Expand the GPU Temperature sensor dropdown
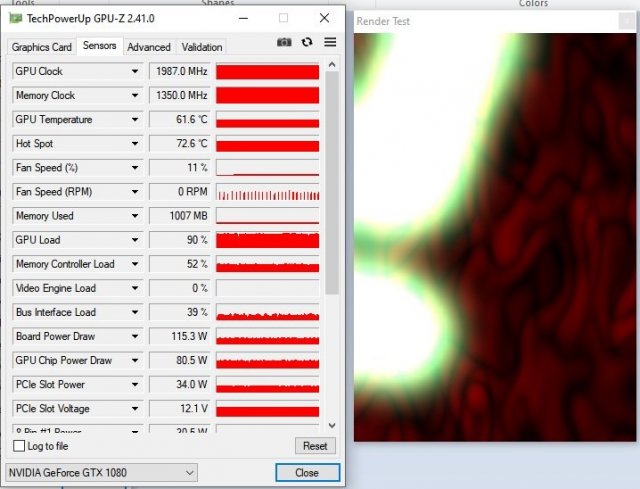 (135, 120)
